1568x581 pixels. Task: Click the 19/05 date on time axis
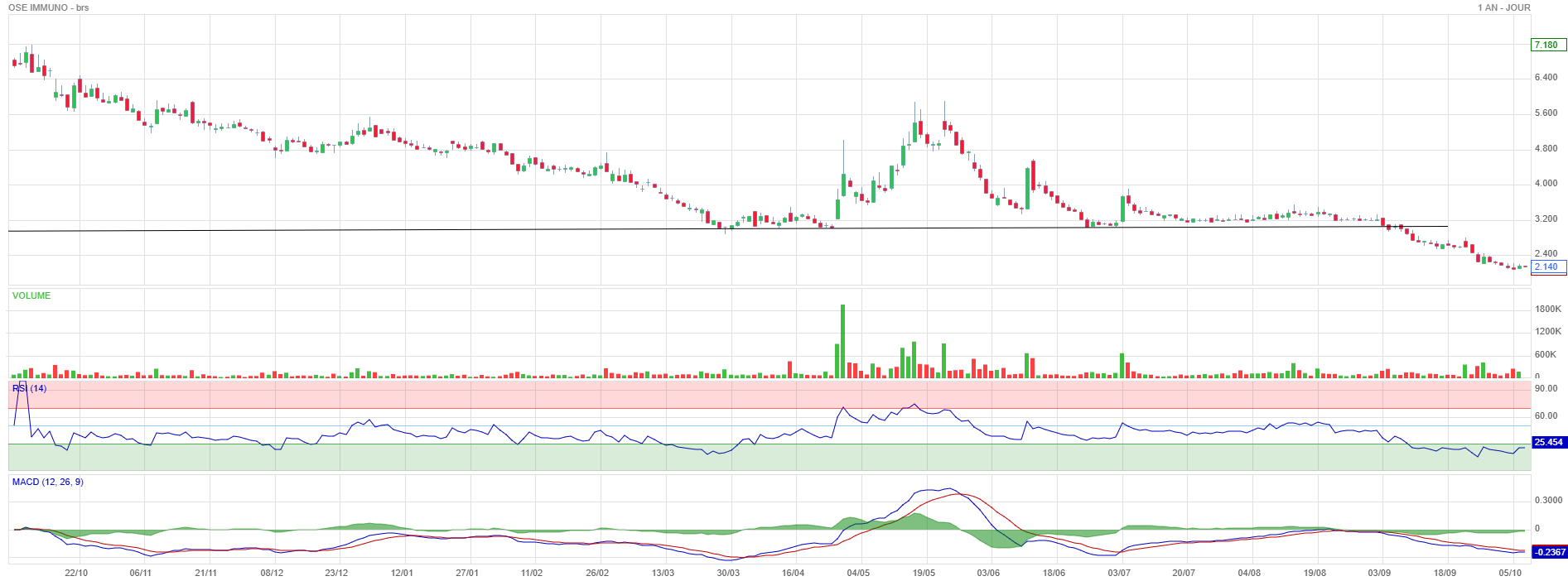924,573
